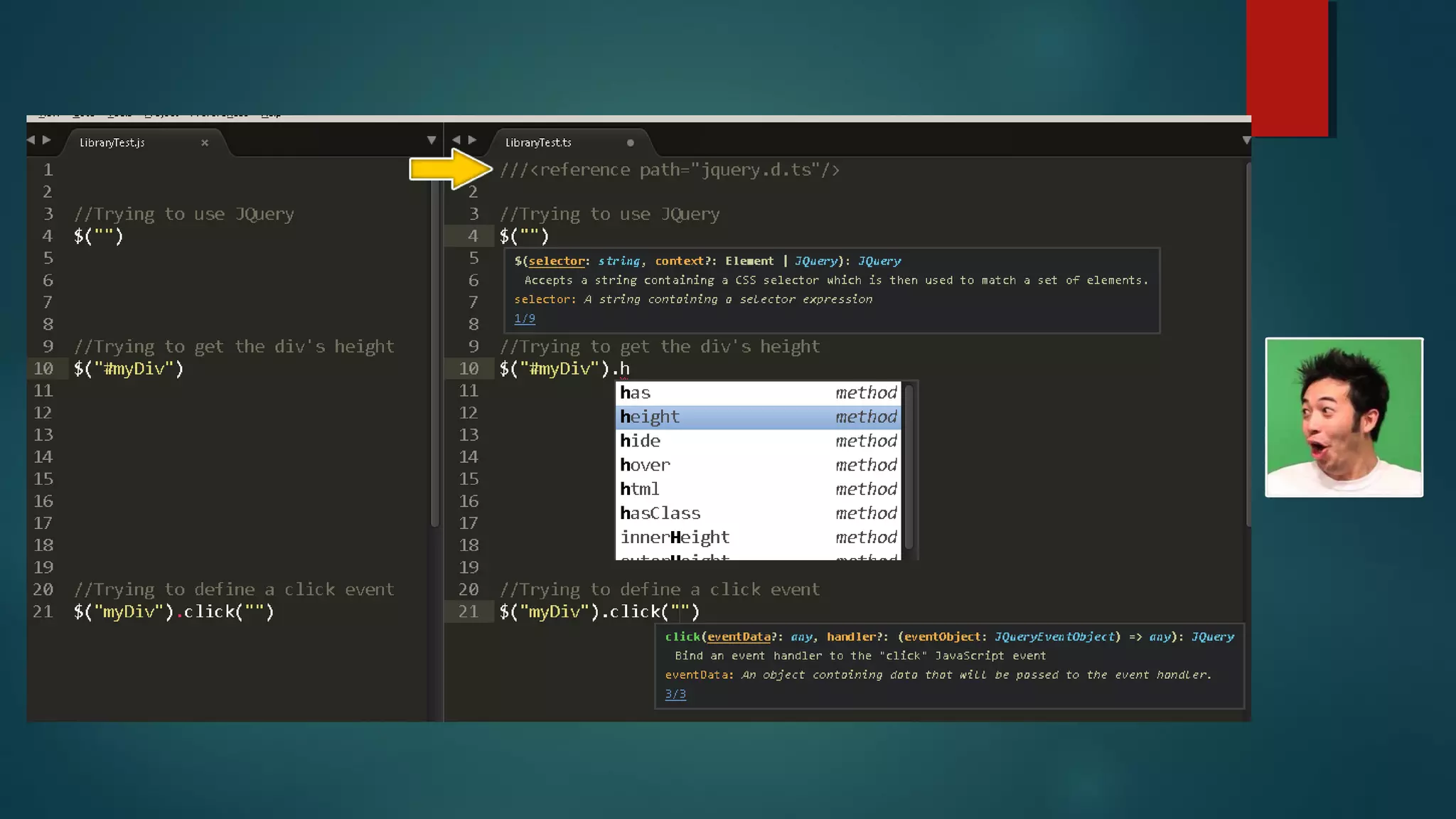Image resolution: width=1456 pixels, height=819 pixels.
Task: Click next-tab arrow in left editor pane
Action: tap(47, 140)
